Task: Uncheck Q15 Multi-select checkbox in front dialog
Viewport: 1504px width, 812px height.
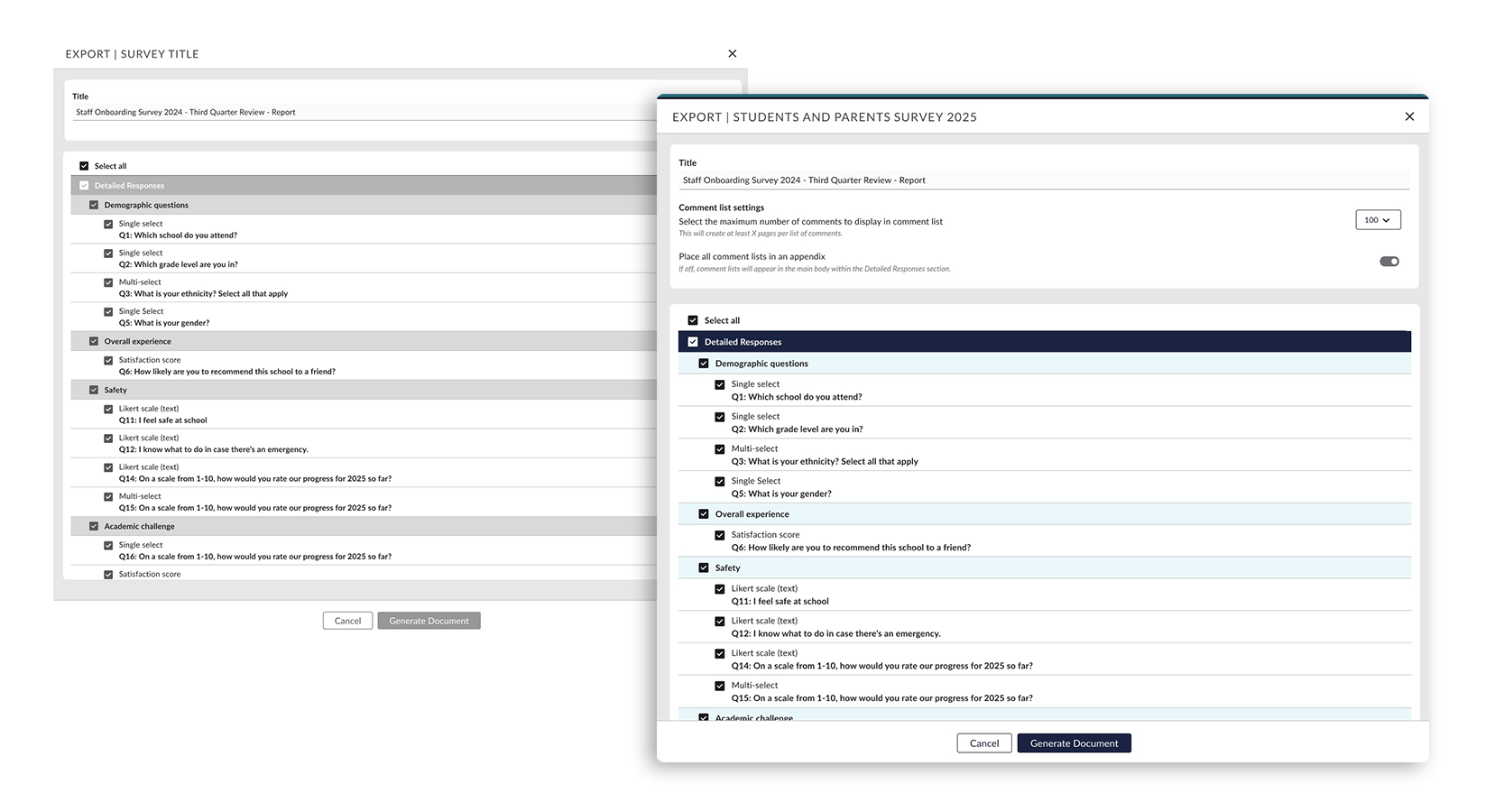Action: coord(720,687)
